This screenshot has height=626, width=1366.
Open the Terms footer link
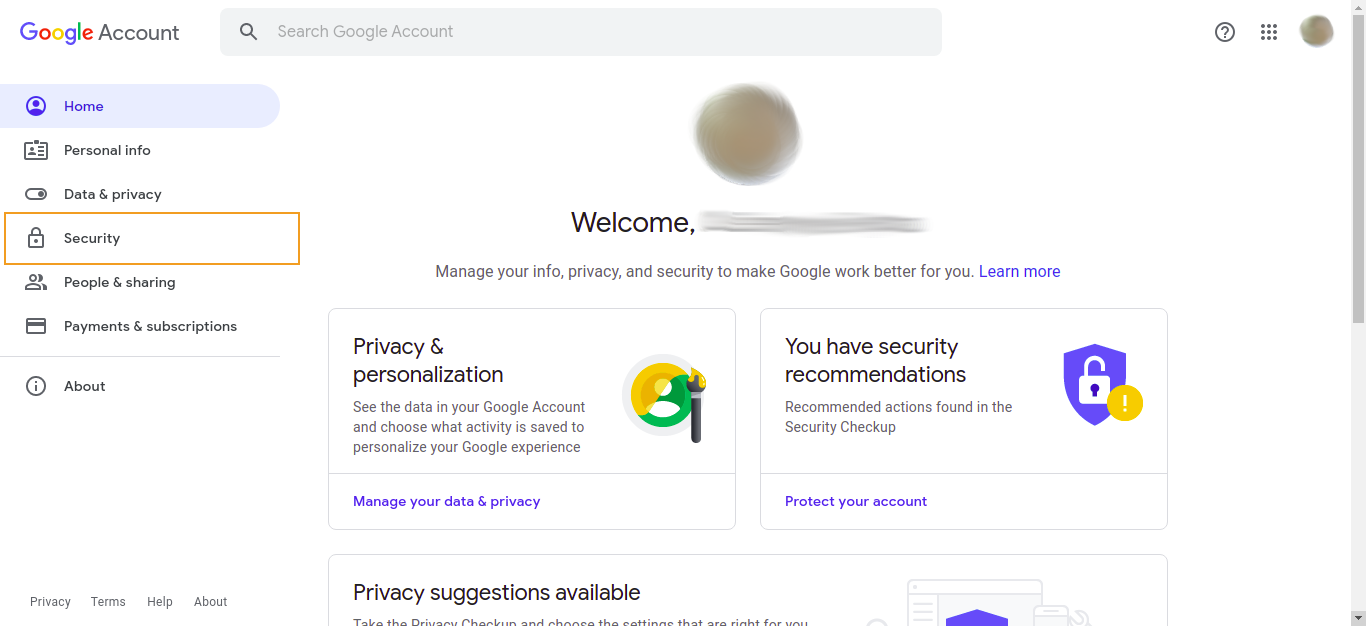click(107, 601)
